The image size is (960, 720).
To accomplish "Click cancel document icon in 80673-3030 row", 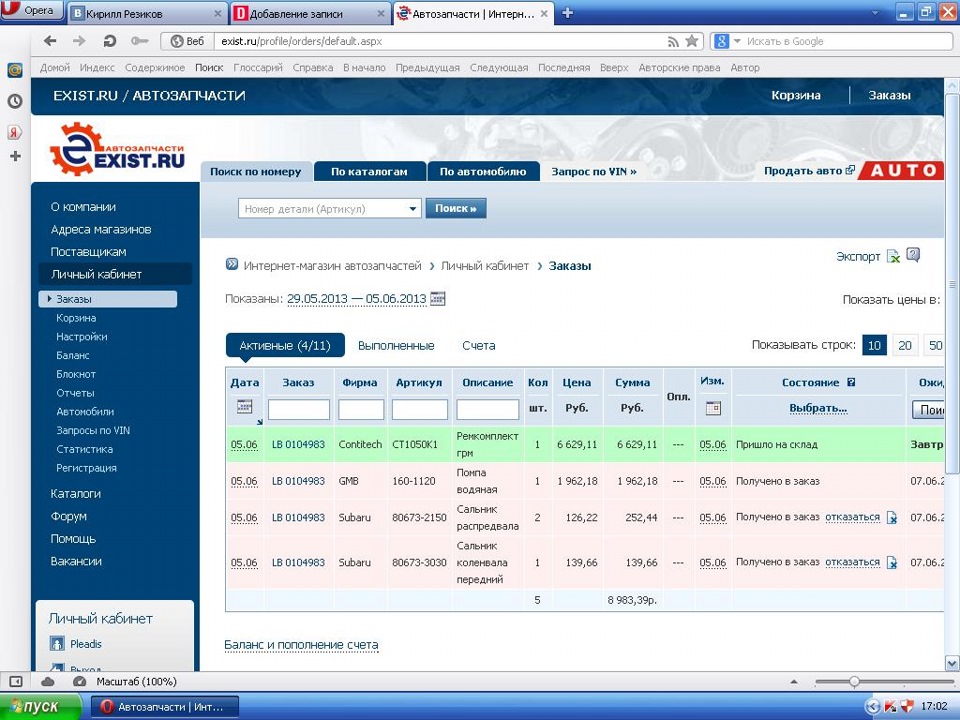I will pos(892,563).
